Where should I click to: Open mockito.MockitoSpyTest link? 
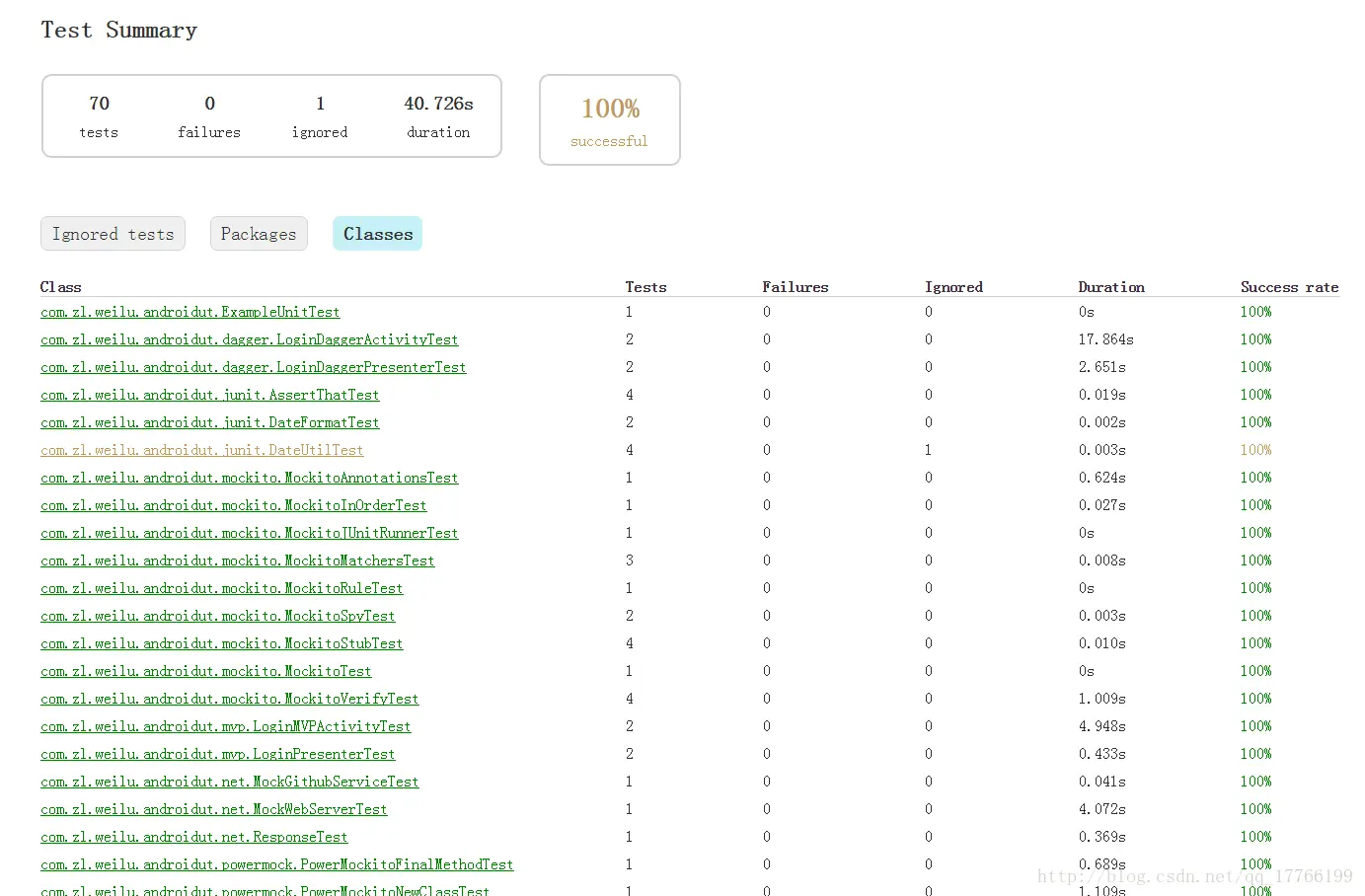218,616
